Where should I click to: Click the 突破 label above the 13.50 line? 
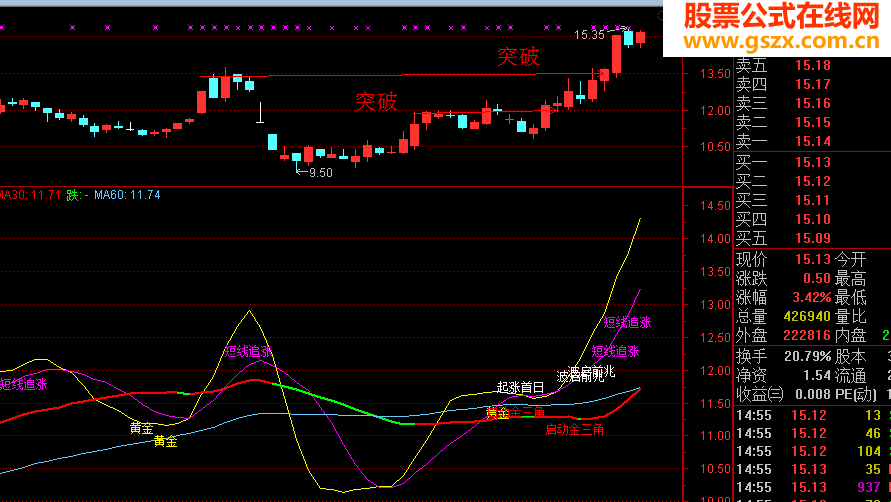coord(518,57)
